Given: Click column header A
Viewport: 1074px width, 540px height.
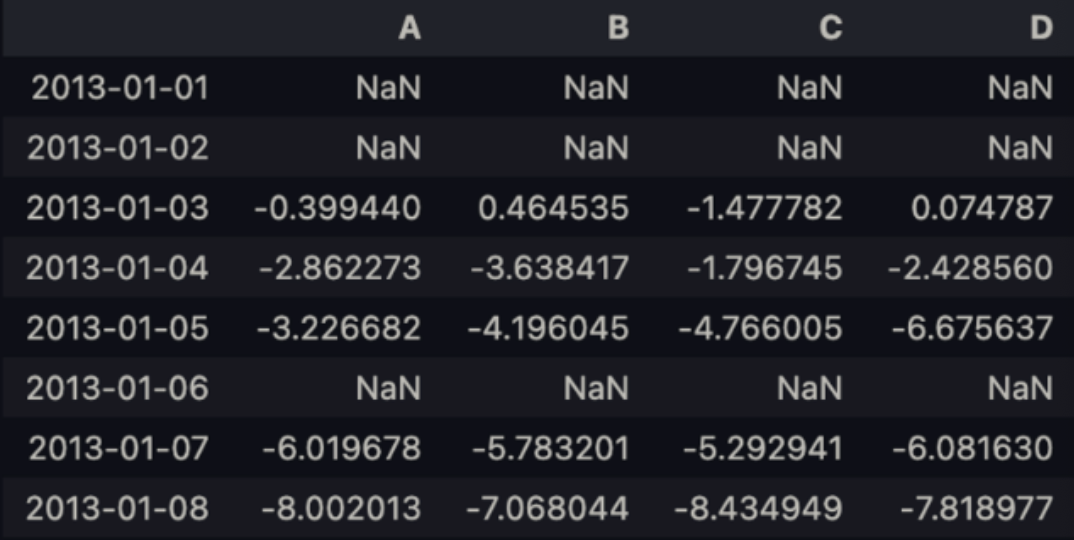Looking at the screenshot, I should coord(409,29).
